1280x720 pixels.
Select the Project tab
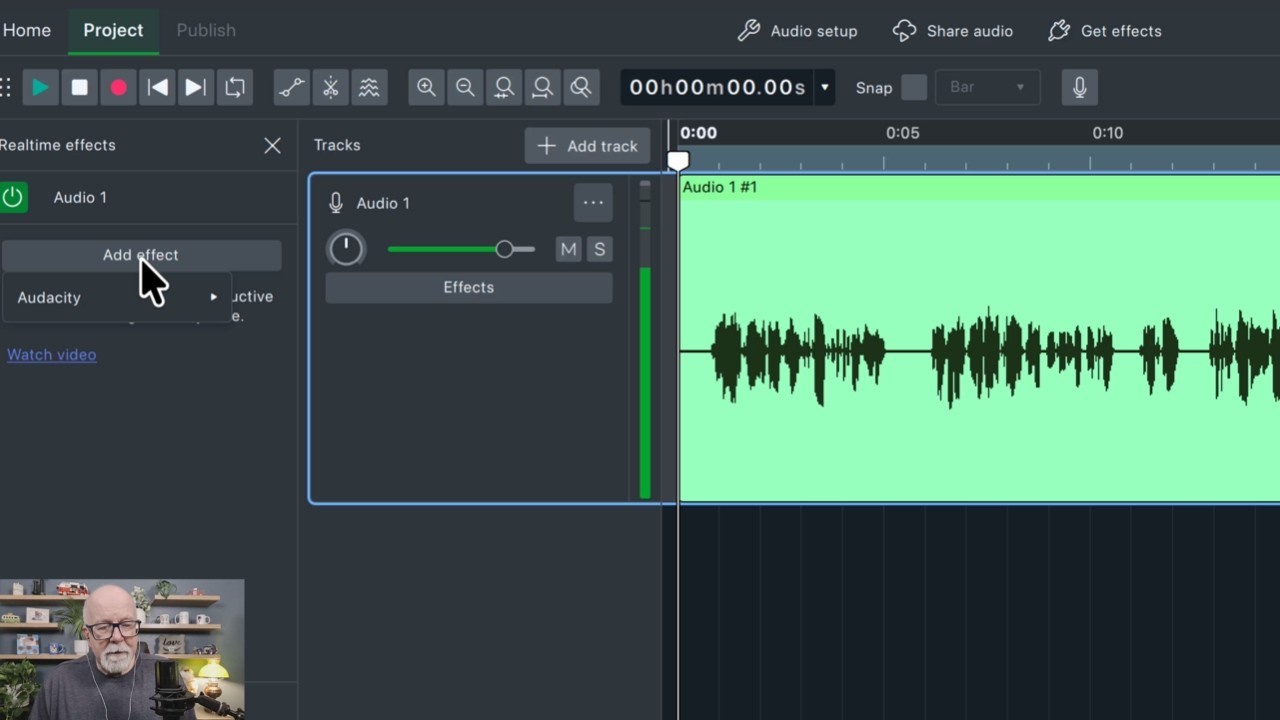113,30
